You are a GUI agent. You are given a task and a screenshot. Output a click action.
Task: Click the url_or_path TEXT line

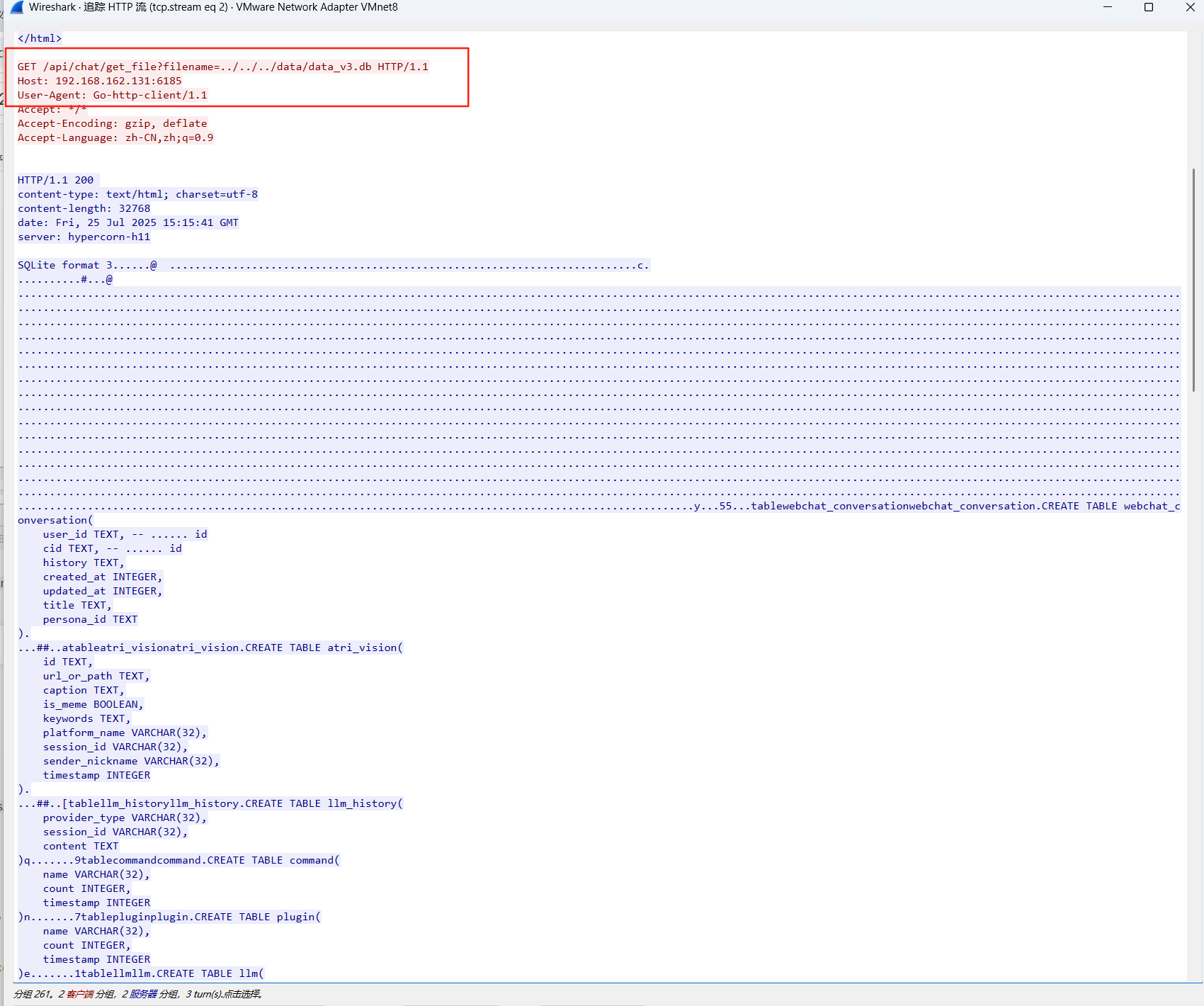(x=96, y=676)
